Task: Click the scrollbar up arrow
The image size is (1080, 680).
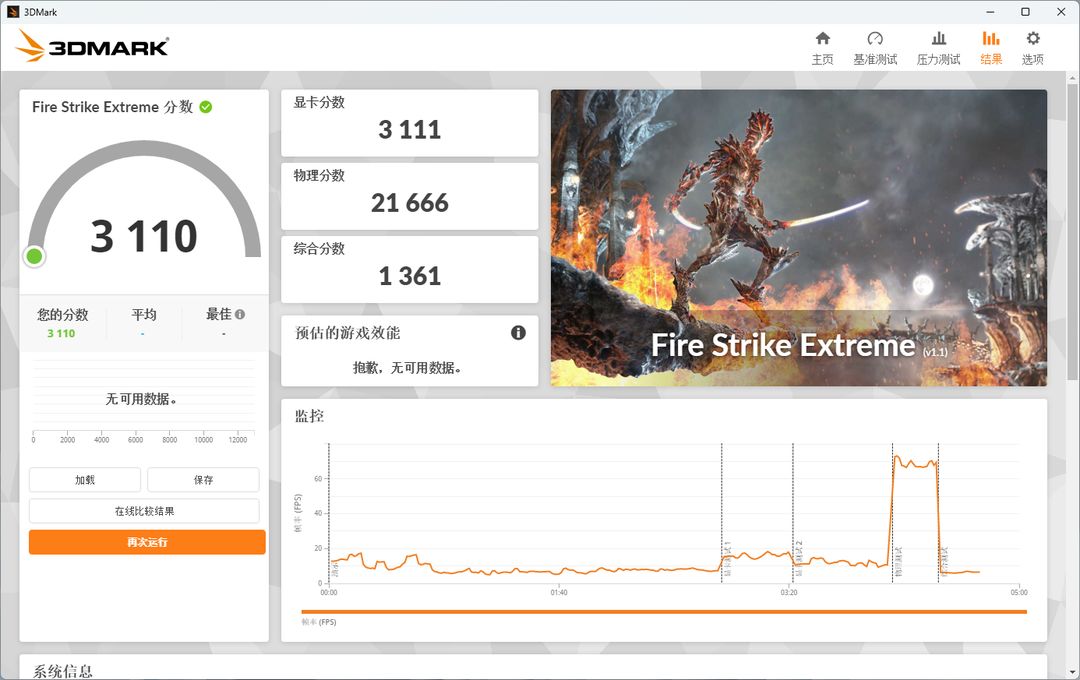Action: point(1073,79)
